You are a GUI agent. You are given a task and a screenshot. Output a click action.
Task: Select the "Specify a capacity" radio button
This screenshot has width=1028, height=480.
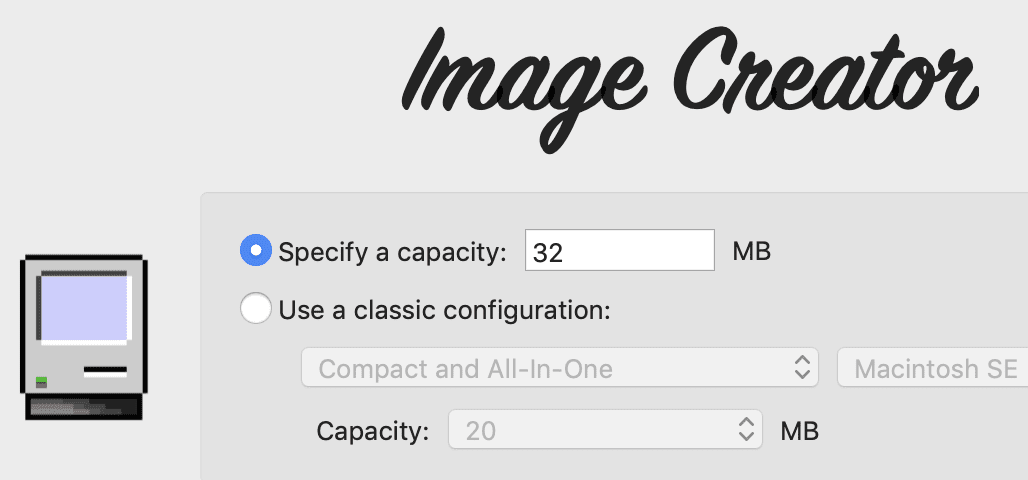point(256,251)
